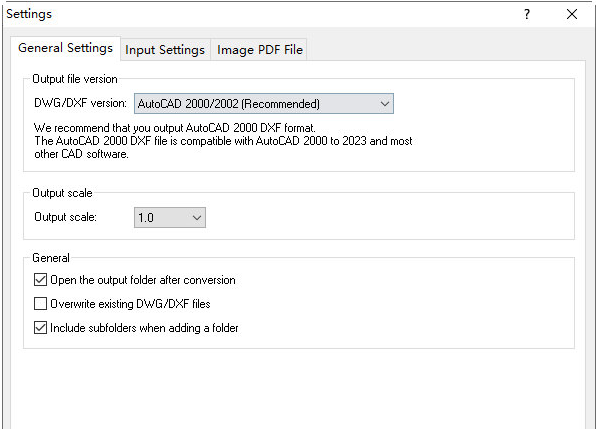
Task: Click the question mark help icon
Action: [527, 14]
